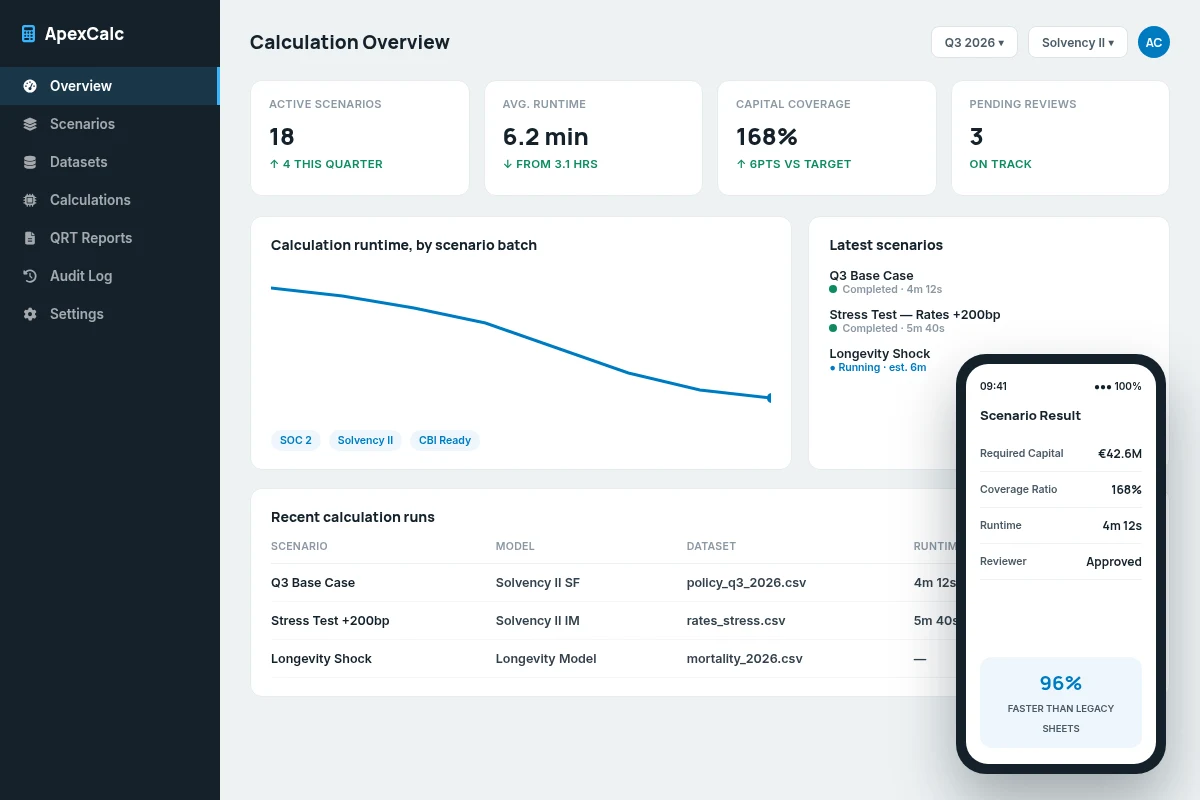Click Reviewer Approved row on phone
Viewport: 1200px width, 800px height.
1061,562
